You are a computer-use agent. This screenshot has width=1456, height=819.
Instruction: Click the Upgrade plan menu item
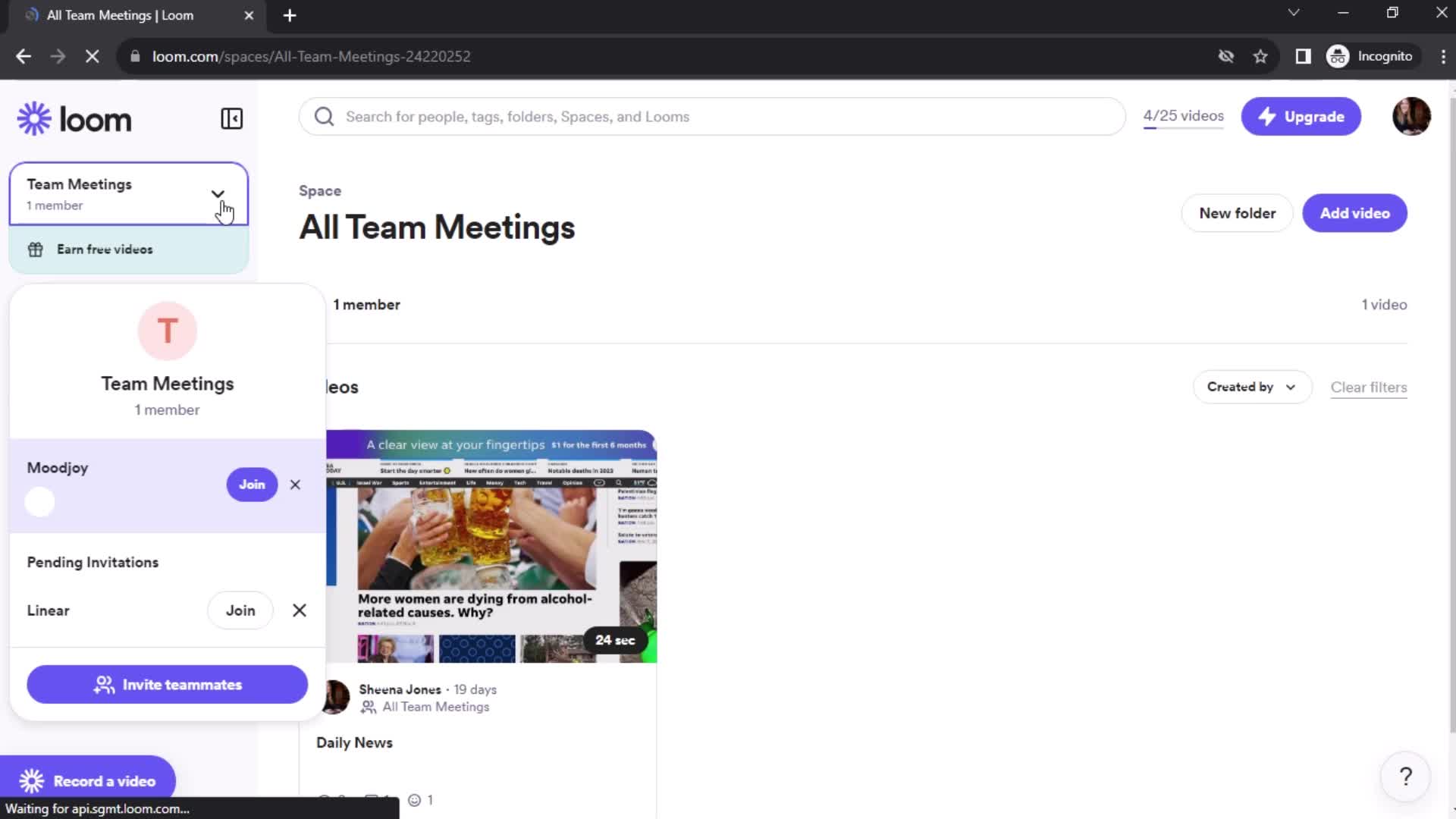tap(1301, 117)
